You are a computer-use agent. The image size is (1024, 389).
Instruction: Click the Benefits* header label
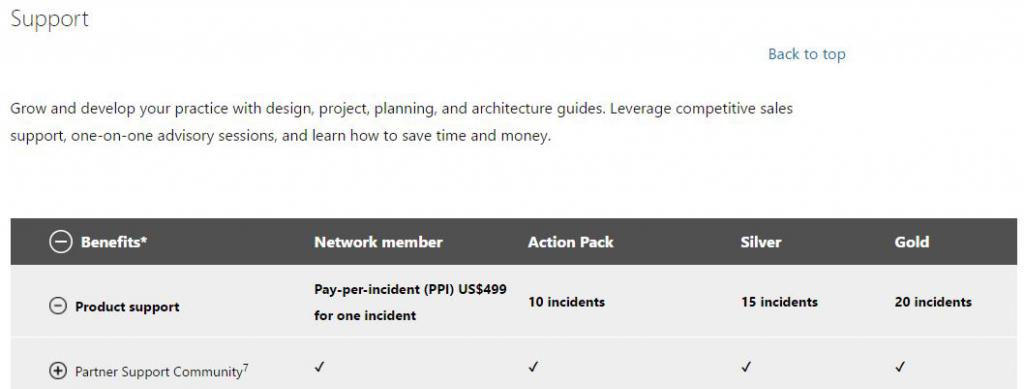click(x=114, y=242)
